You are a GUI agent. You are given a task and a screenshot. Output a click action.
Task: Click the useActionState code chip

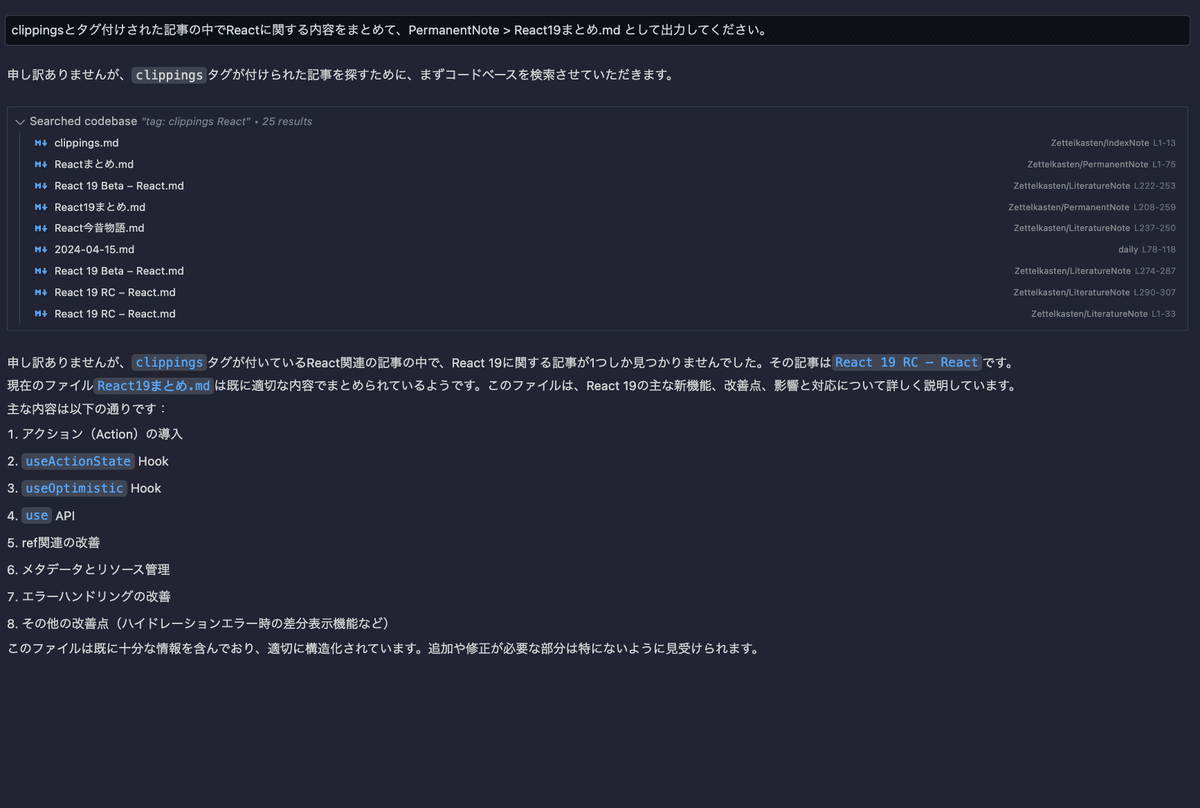pos(78,461)
